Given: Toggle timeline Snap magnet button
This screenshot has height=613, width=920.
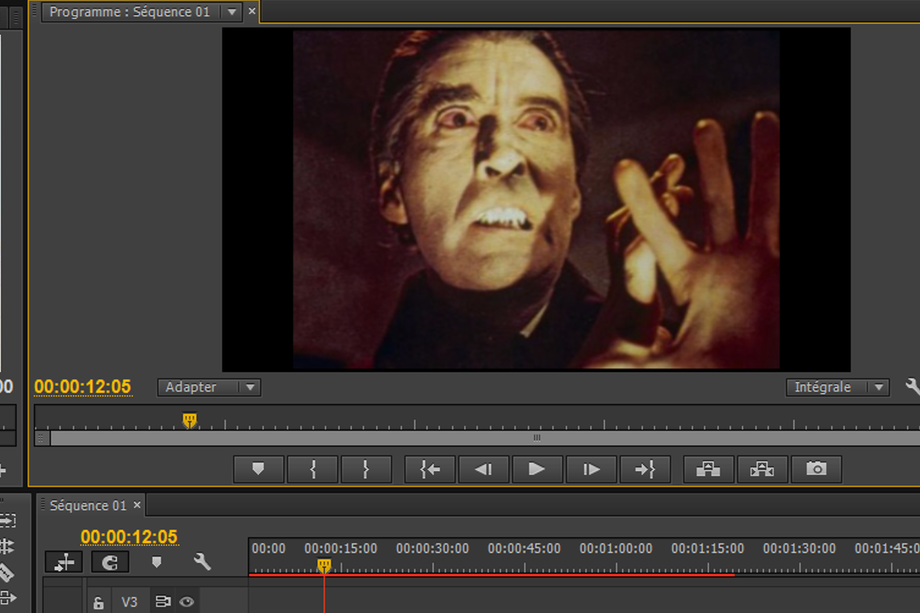Looking at the screenshot, I should click(x=110, y=563).
